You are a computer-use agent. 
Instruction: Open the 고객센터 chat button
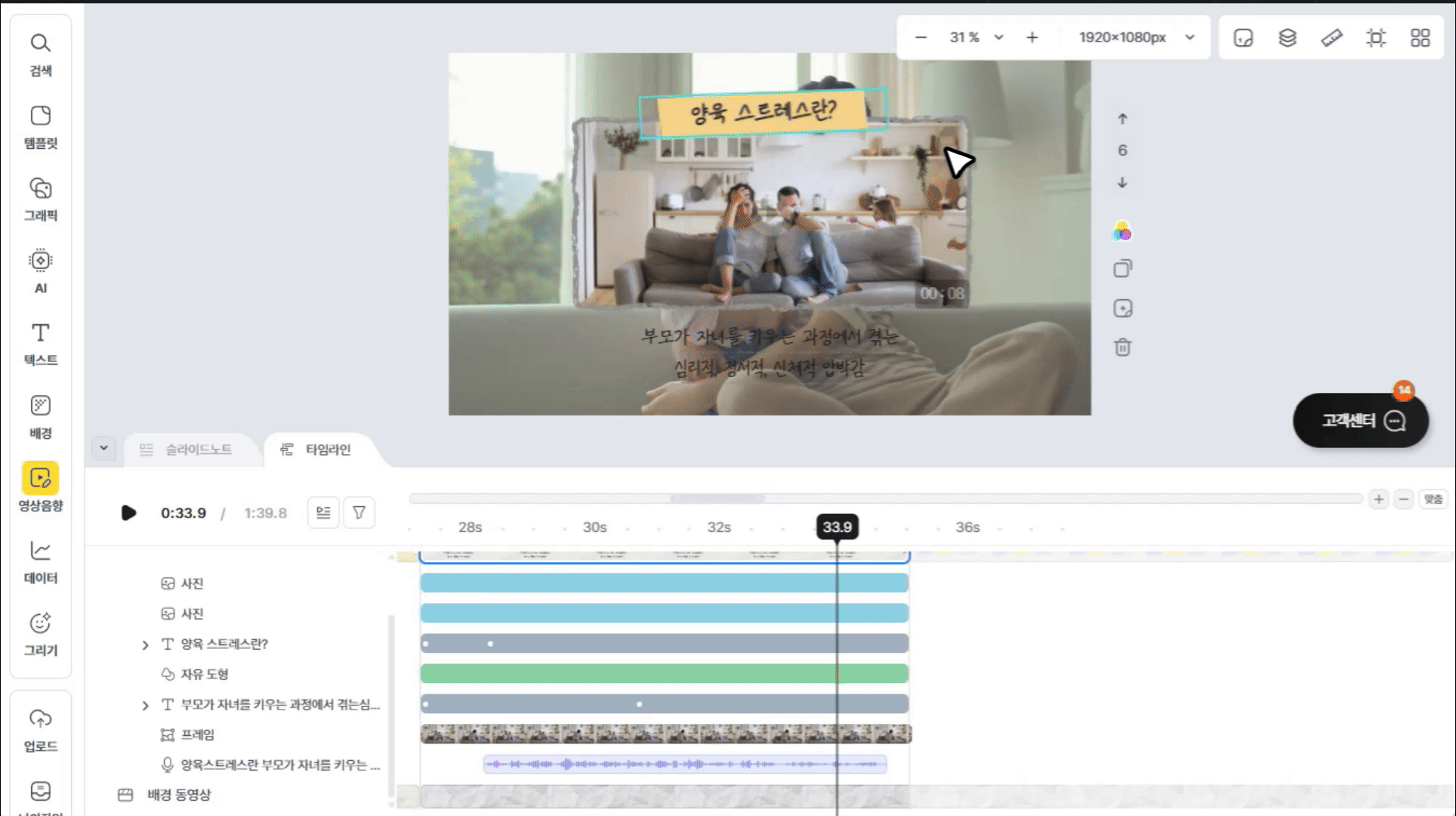click(x=1361, y=420)
